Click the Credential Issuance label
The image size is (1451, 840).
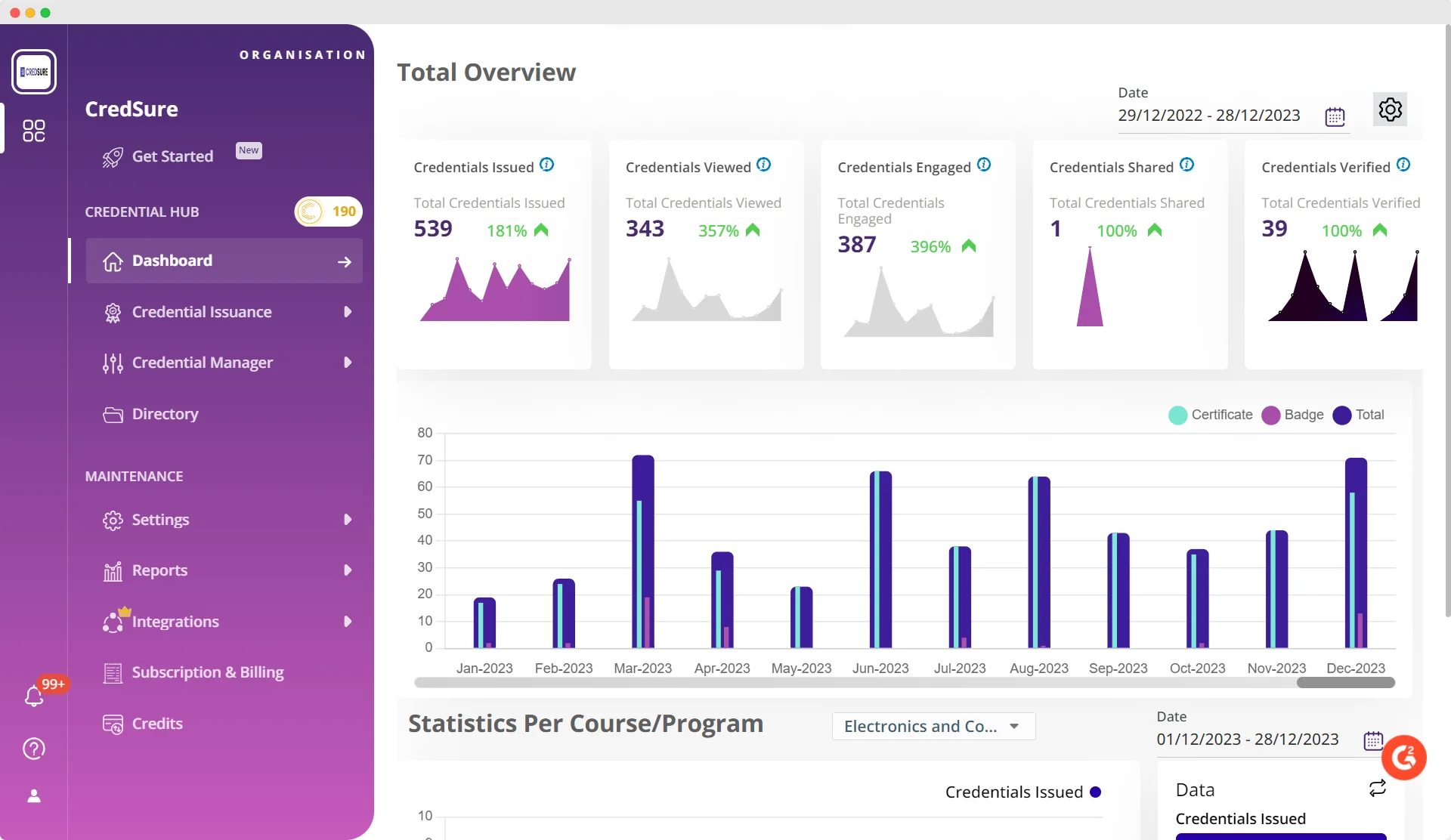tap(202, 312)
